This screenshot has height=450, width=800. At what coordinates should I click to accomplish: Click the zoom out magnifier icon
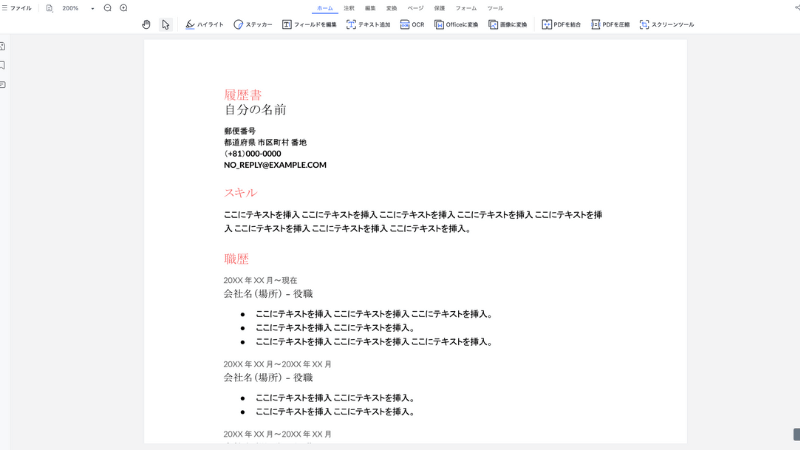tap(108, 8)
